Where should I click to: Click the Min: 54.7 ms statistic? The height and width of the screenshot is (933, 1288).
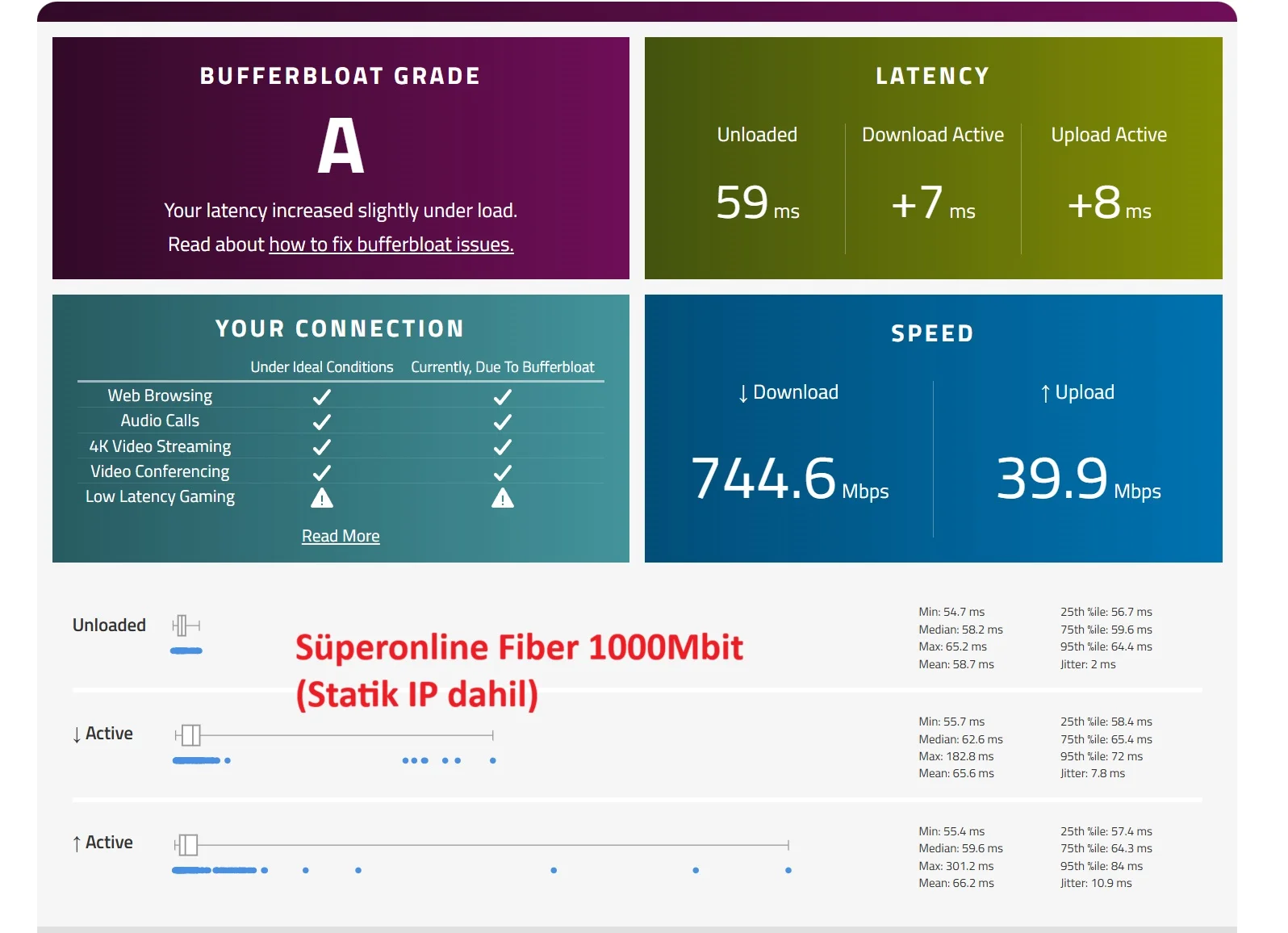coord(951,612)
